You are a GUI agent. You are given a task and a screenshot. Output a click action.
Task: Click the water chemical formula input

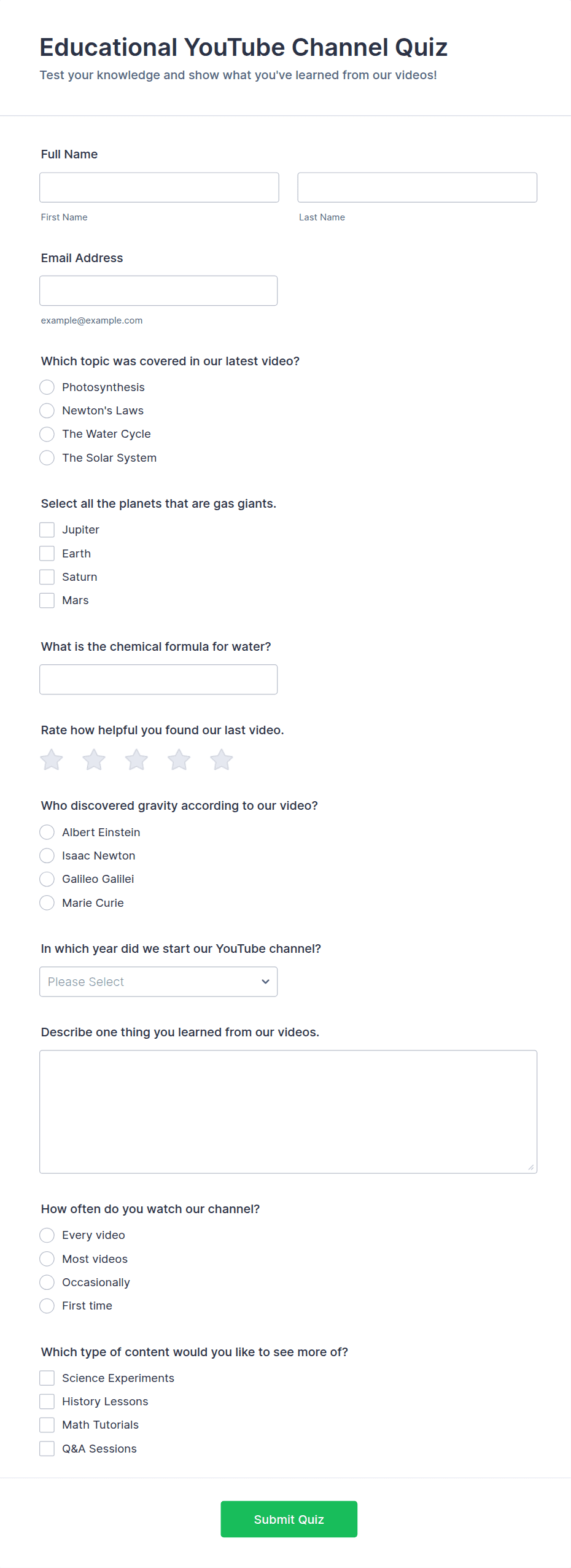(x=158, y=680)
